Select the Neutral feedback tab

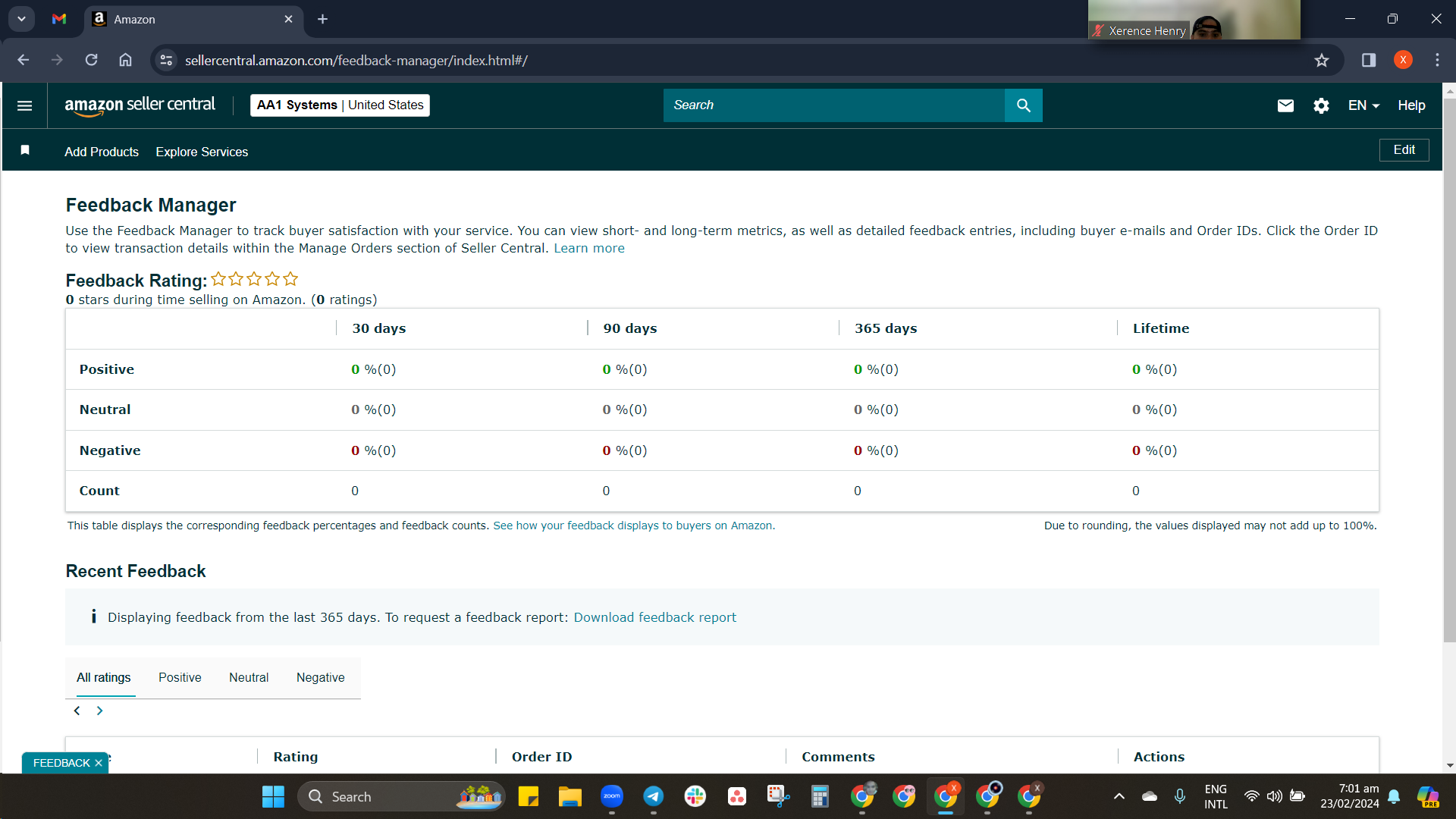(249, 677)
